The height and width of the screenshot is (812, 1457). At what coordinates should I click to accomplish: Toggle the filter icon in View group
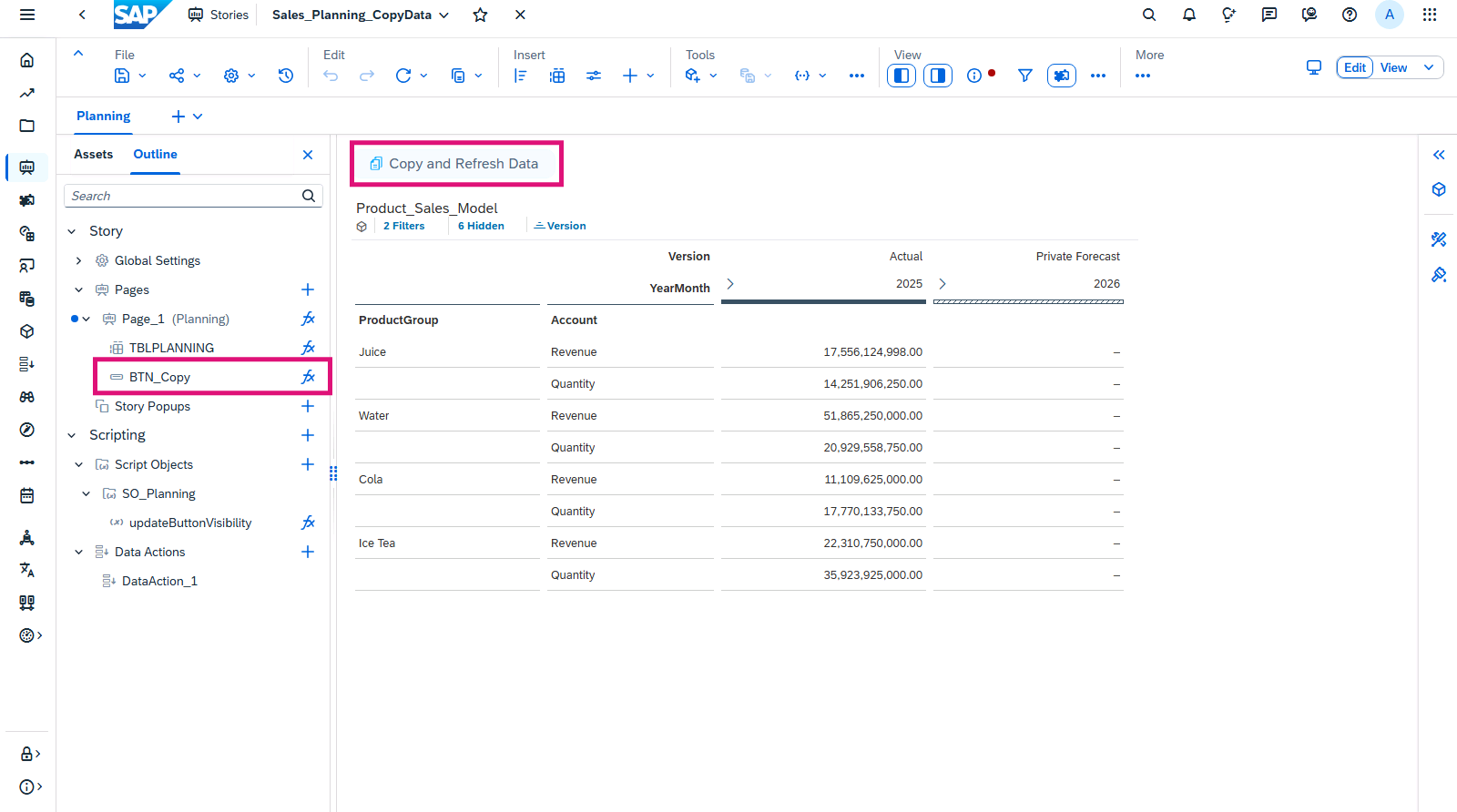tap(1025, 76)
